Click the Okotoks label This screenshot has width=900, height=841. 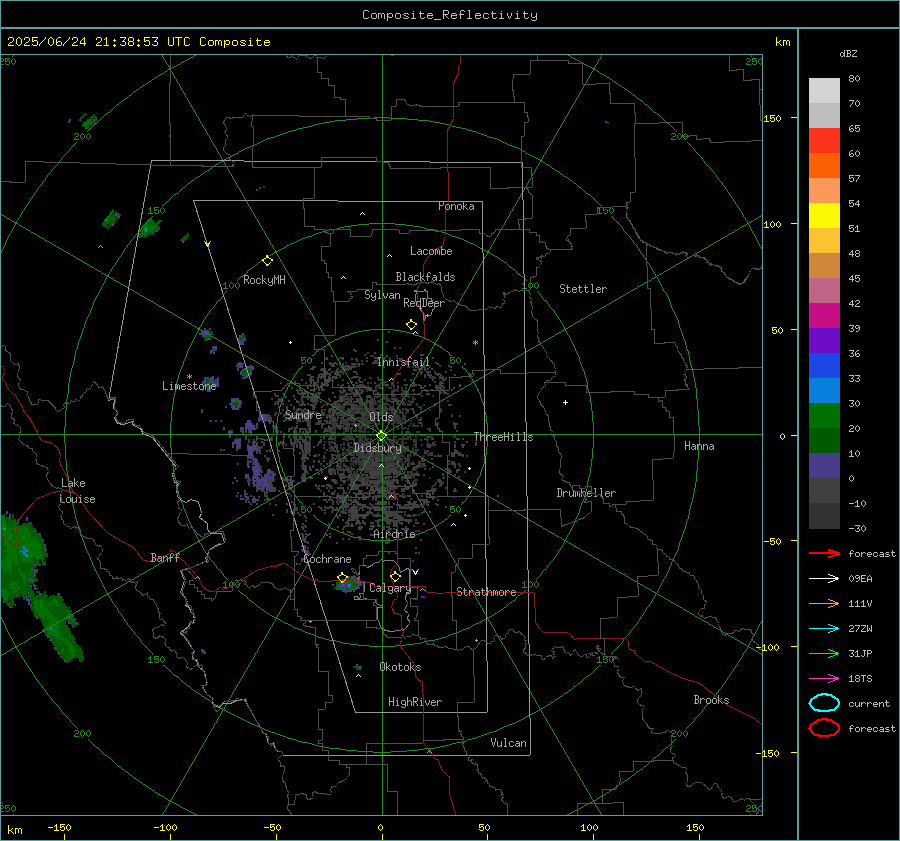(400, 667)
